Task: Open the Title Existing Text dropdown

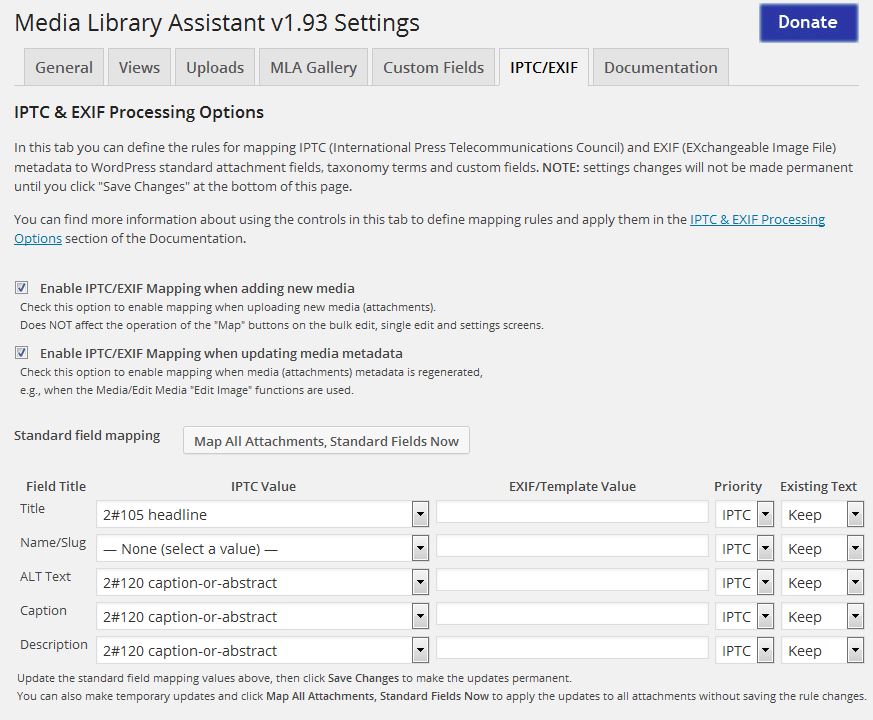Action: click(x=822, y=515)
